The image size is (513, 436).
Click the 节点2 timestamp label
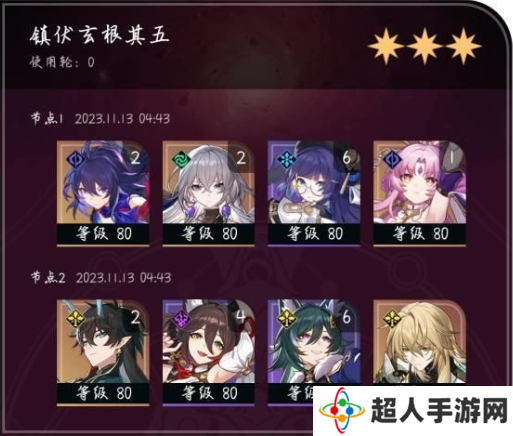coord(101,278)
